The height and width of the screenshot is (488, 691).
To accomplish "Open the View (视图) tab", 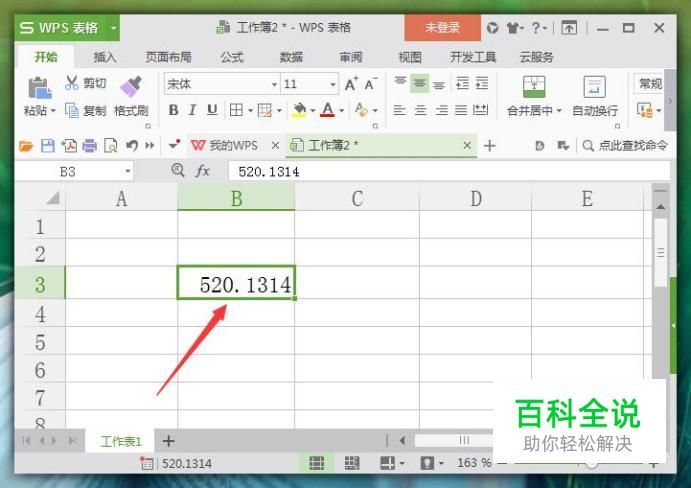I will (410, 57).
